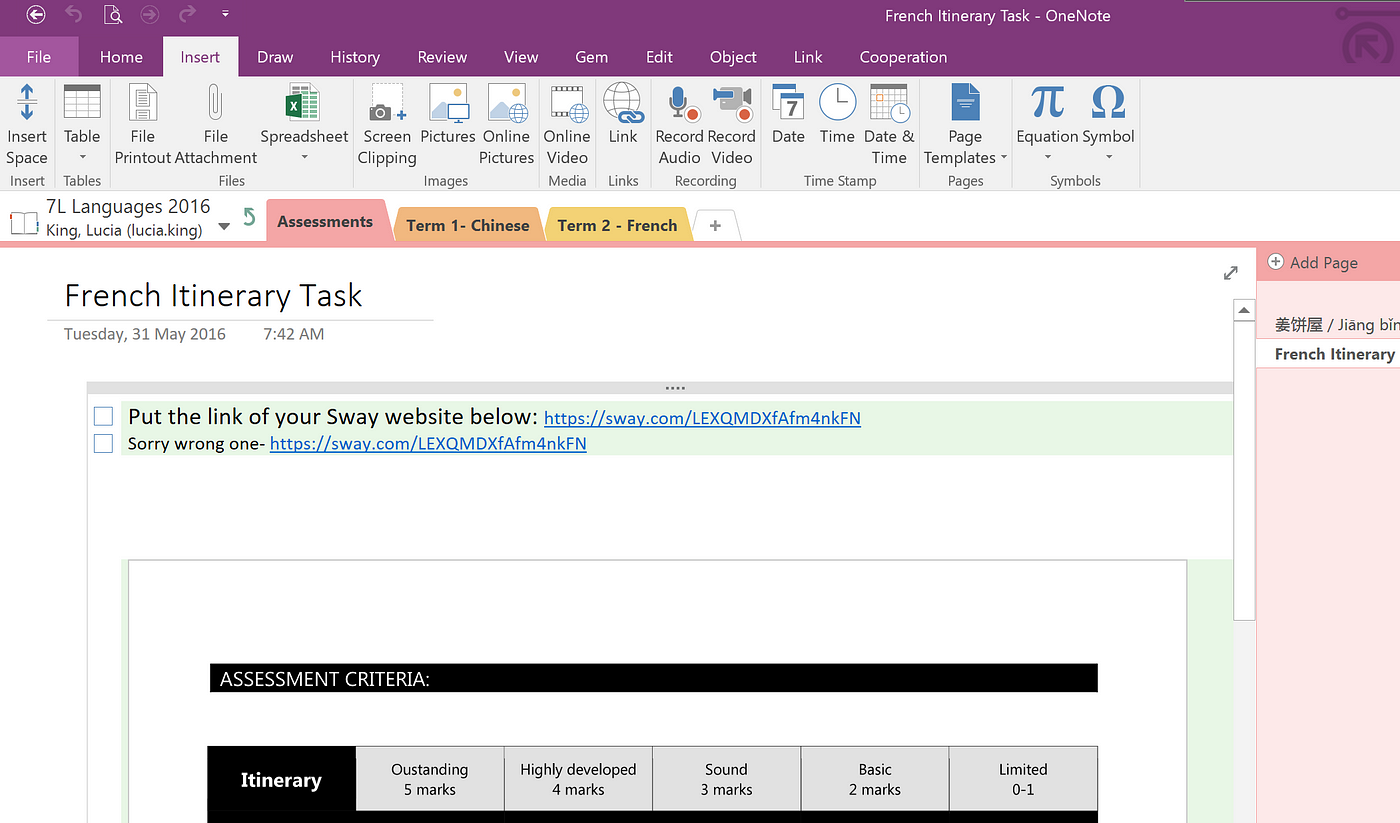Expand the Table dropdown arrow
Viewport: 1400px width, 823px height.
tap(82, 158)
